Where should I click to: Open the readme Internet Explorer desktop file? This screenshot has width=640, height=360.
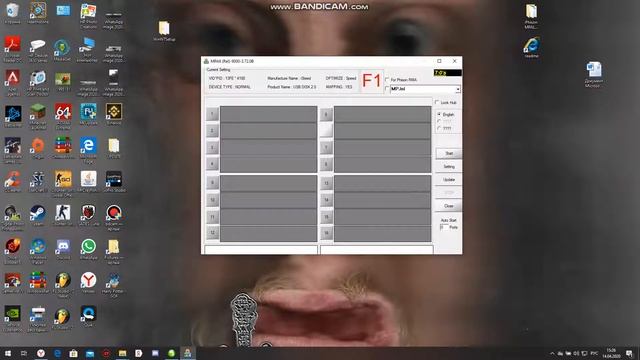click(x=531, y=47)
